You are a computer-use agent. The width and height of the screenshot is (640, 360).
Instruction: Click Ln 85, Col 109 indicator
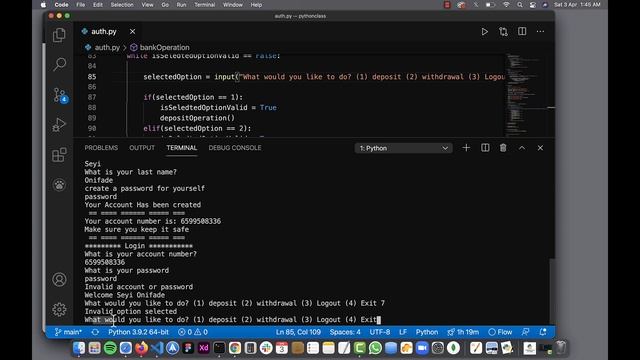click(298, 332)
